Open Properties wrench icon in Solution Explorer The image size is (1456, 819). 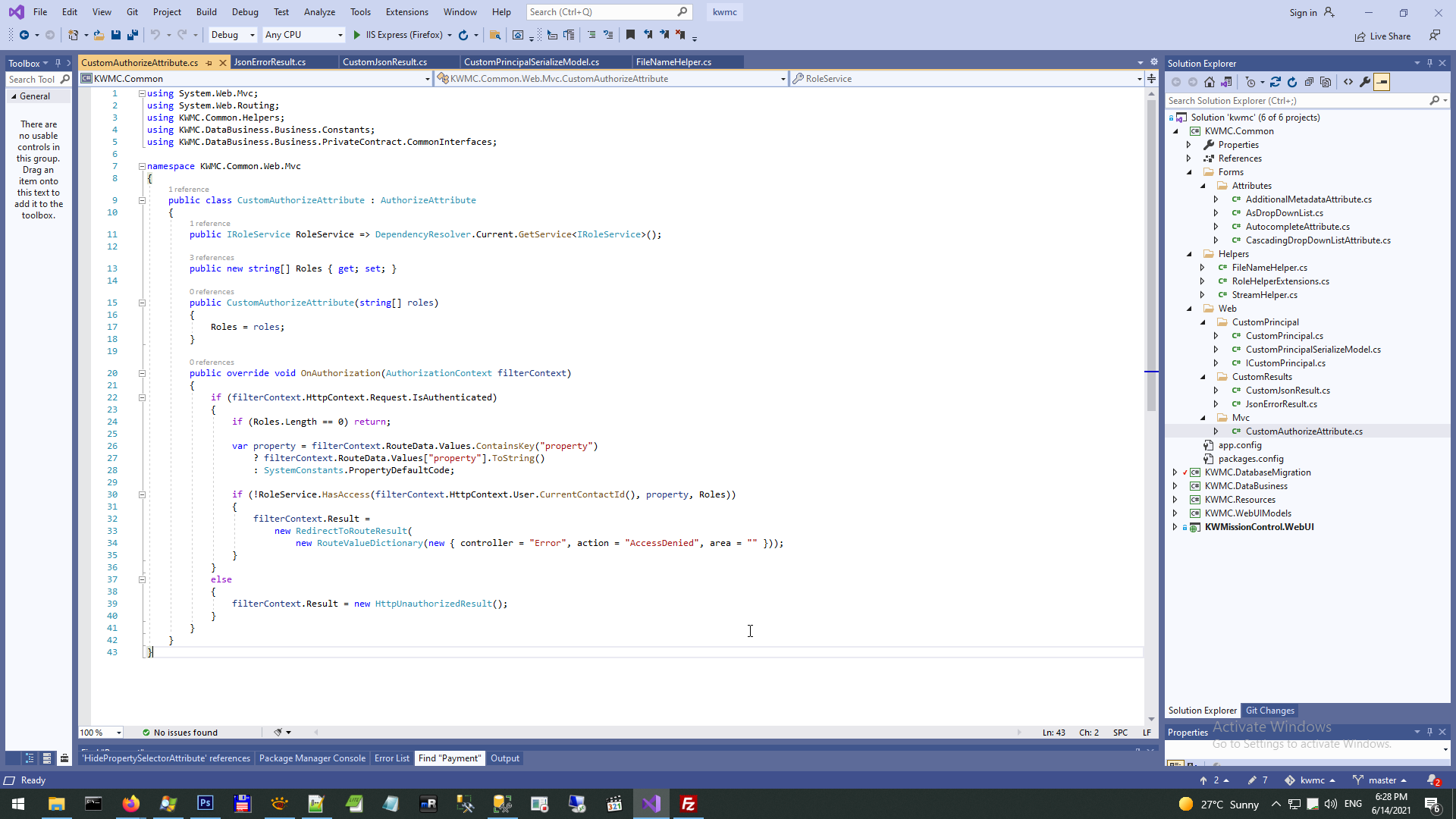pos(1365,82)
